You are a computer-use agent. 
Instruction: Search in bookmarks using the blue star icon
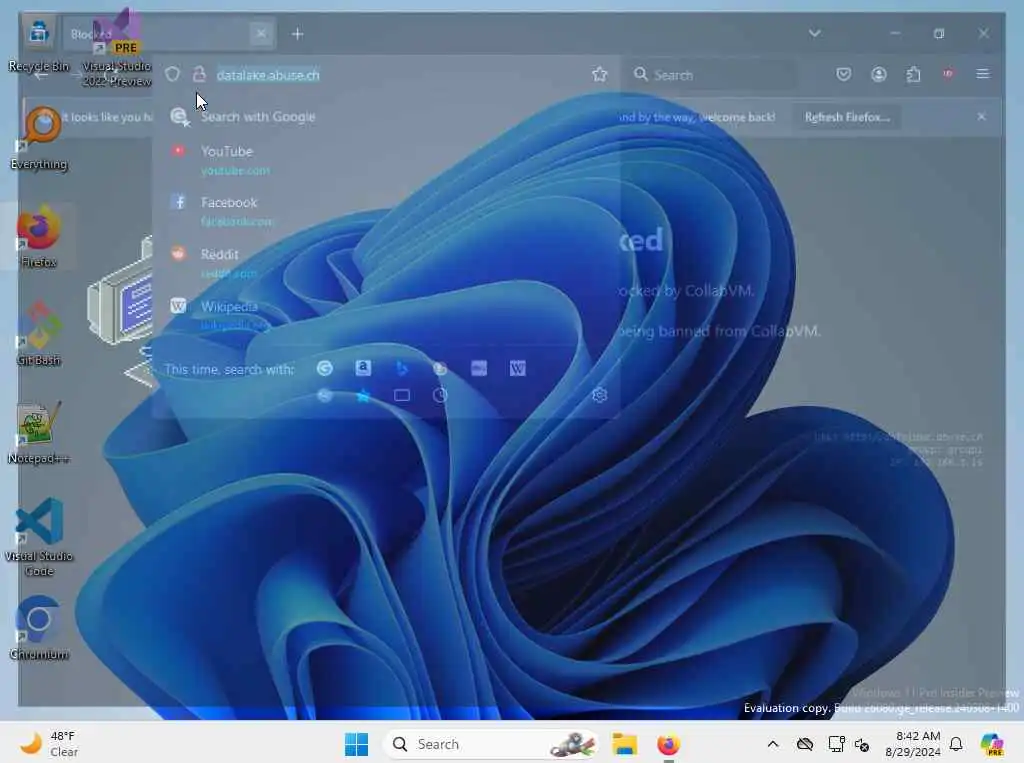coord(363,395)
